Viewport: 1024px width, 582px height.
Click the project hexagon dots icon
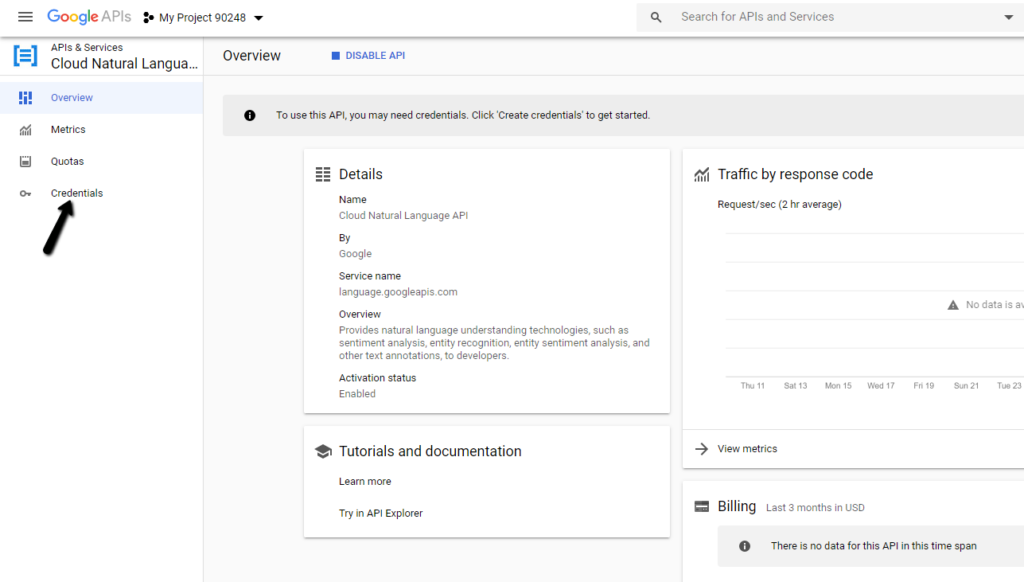pos(148,18)
